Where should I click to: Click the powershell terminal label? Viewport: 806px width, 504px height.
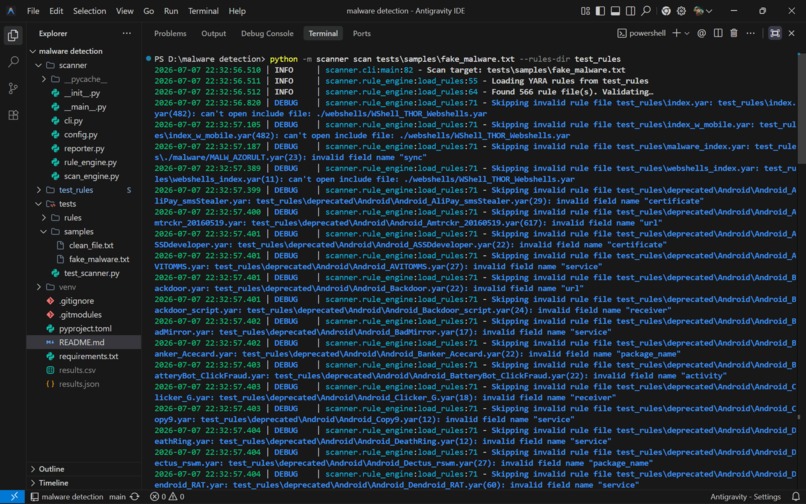point(642,33)
